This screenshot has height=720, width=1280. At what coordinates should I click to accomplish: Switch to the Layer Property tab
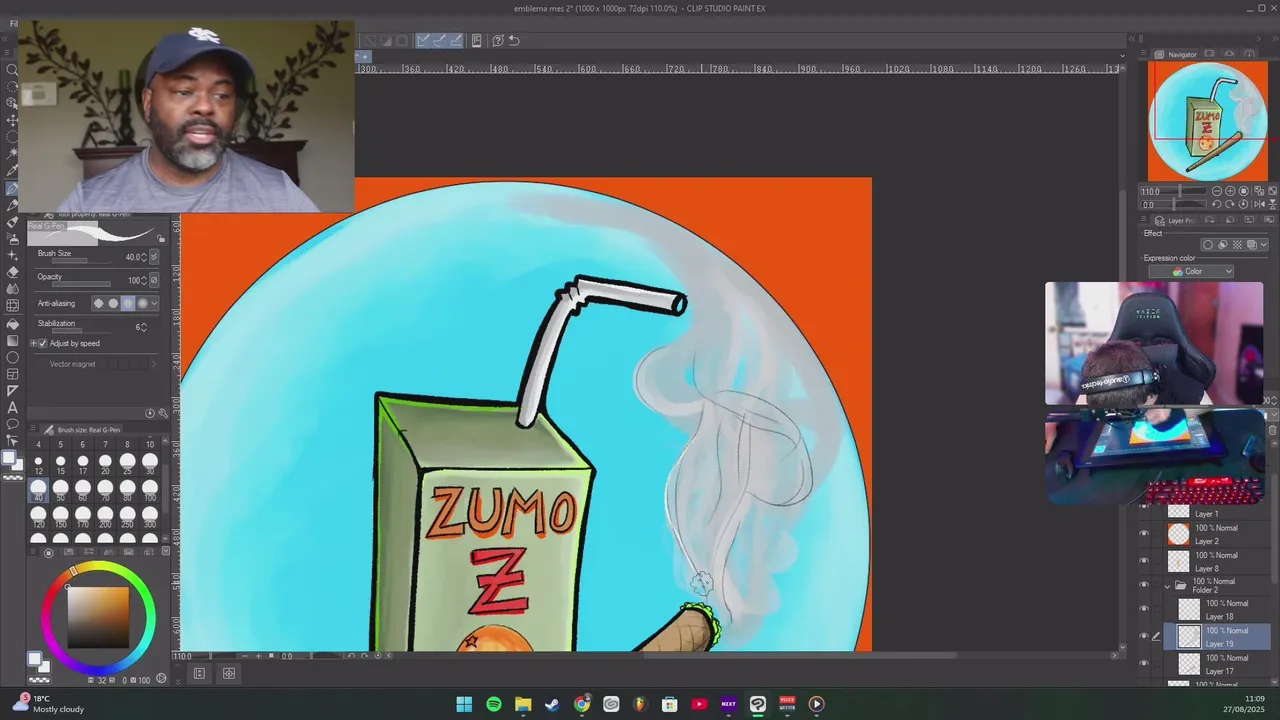tap(1177, 221)
